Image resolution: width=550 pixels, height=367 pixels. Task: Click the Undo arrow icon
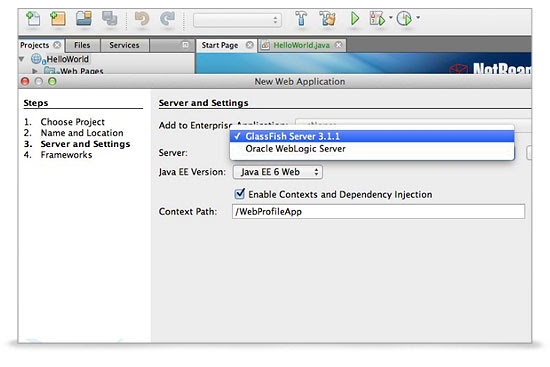point(142,19)
